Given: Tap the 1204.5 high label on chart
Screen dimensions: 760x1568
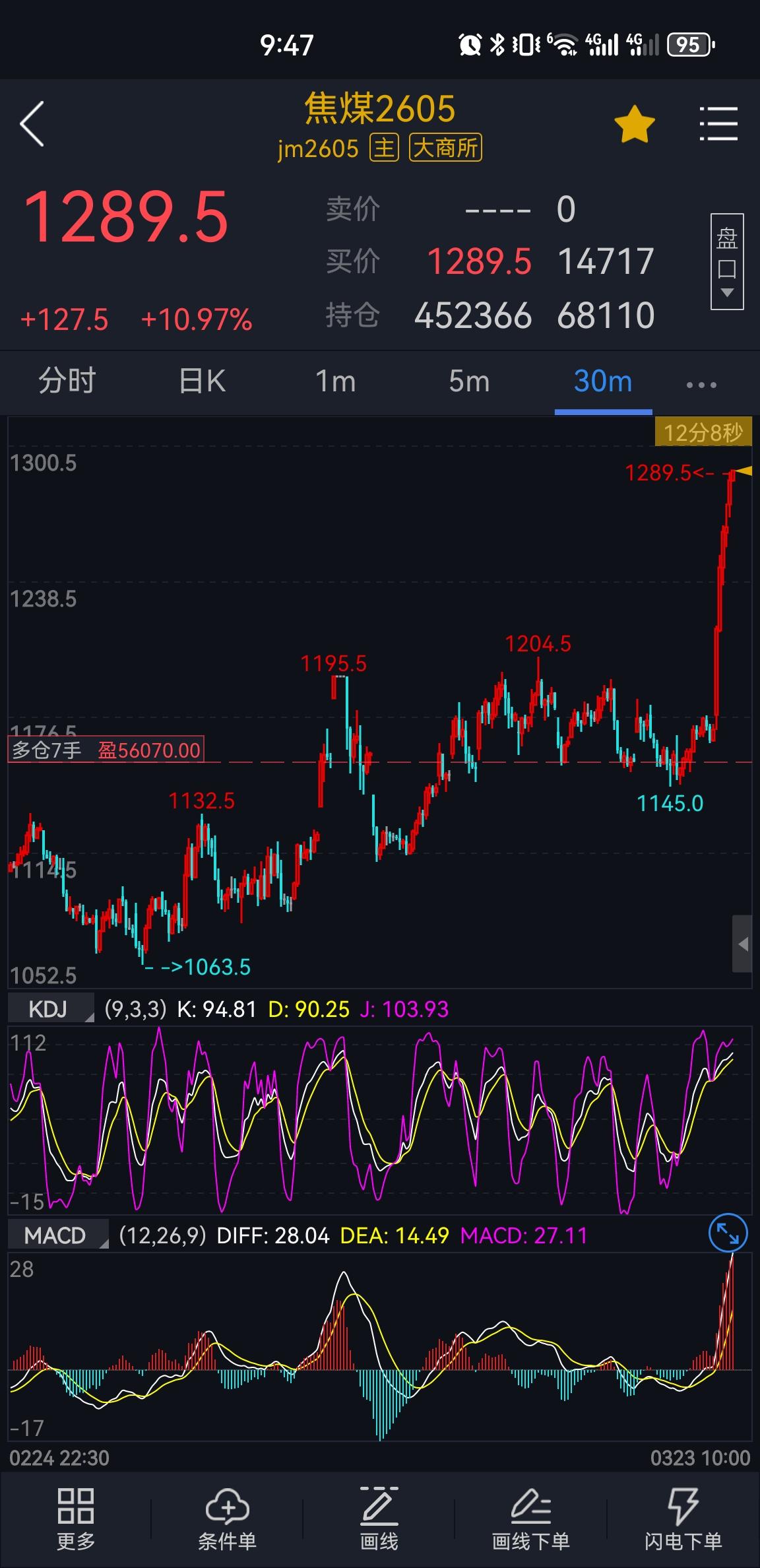Looking at the screenshot, I should click(x=538, y=644).
